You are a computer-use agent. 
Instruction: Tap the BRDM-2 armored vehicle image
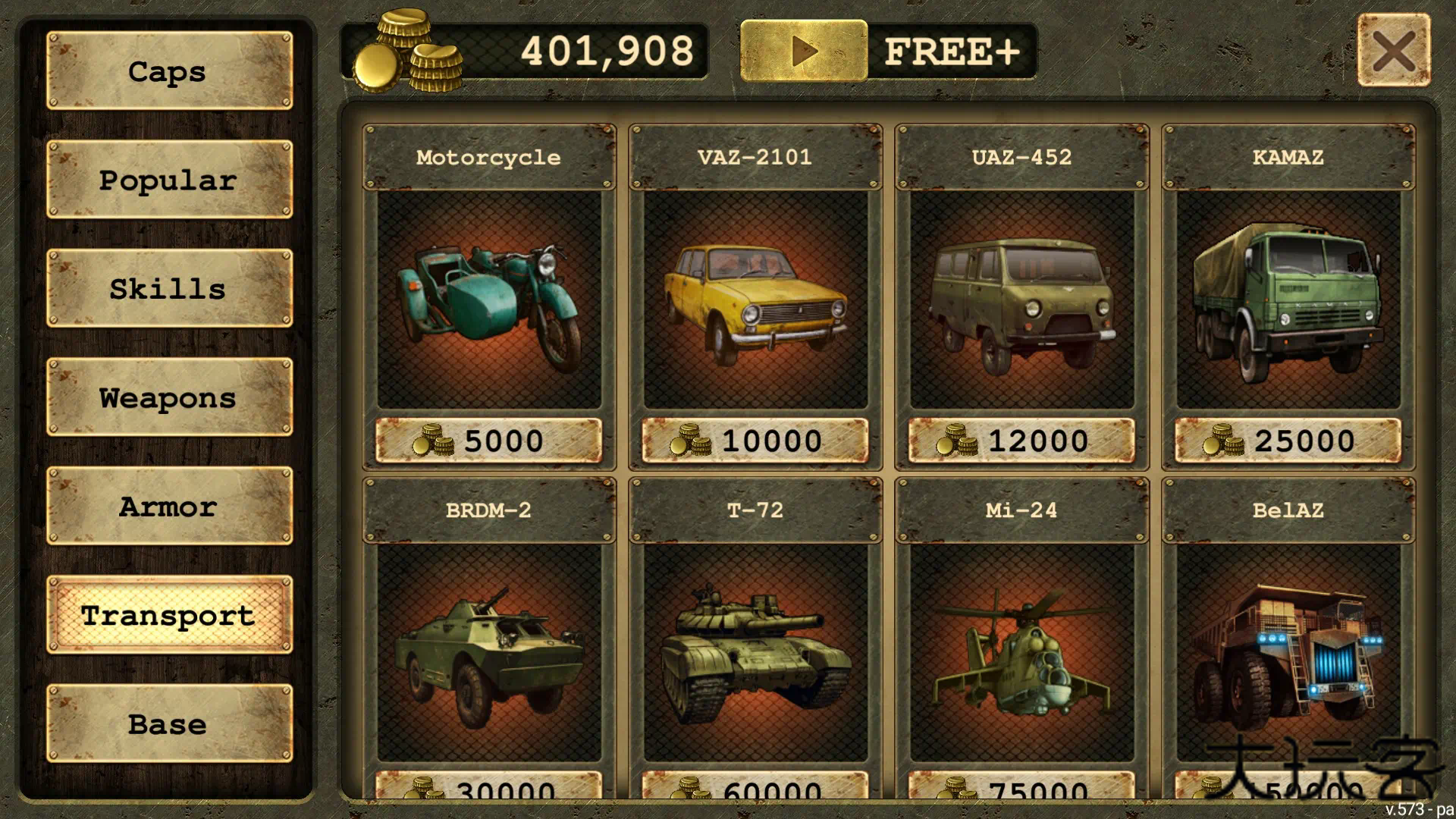pyautogui.click(x=489, y=653)
